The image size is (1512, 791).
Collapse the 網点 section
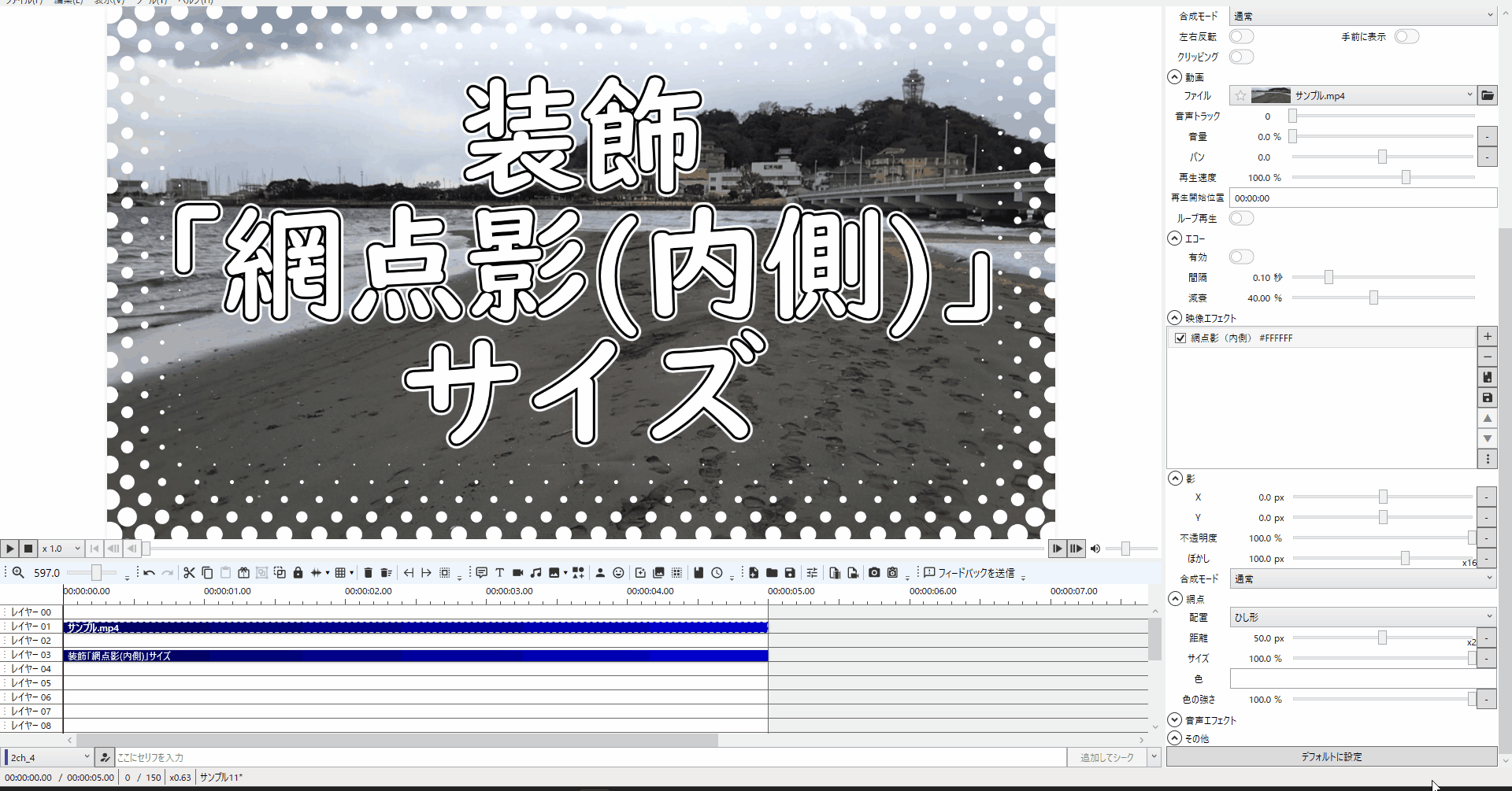tap(1174, 599)
